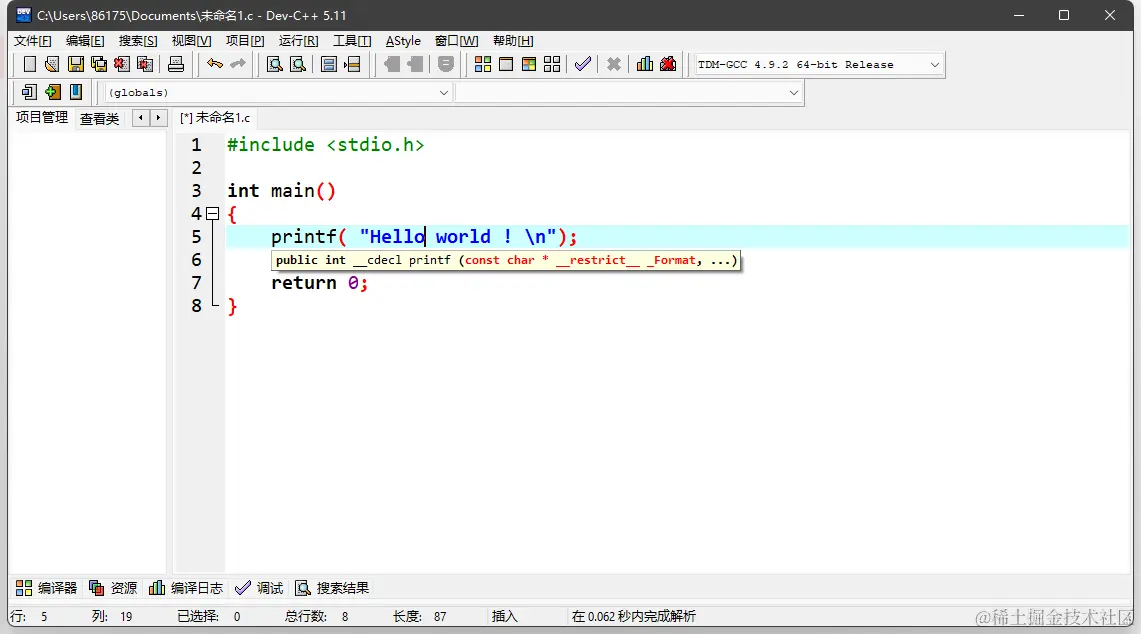1141x634 pixels.
Task: Click green plus insert icon
Action: coord(52,92)
